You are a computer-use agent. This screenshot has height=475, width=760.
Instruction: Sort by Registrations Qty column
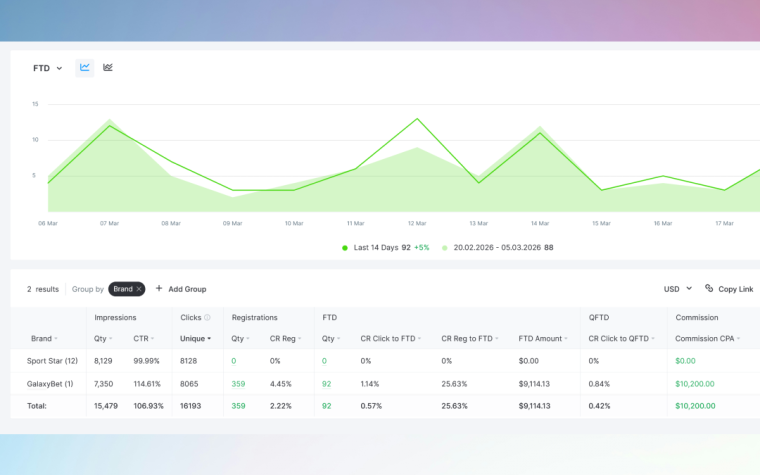(240, 338)
